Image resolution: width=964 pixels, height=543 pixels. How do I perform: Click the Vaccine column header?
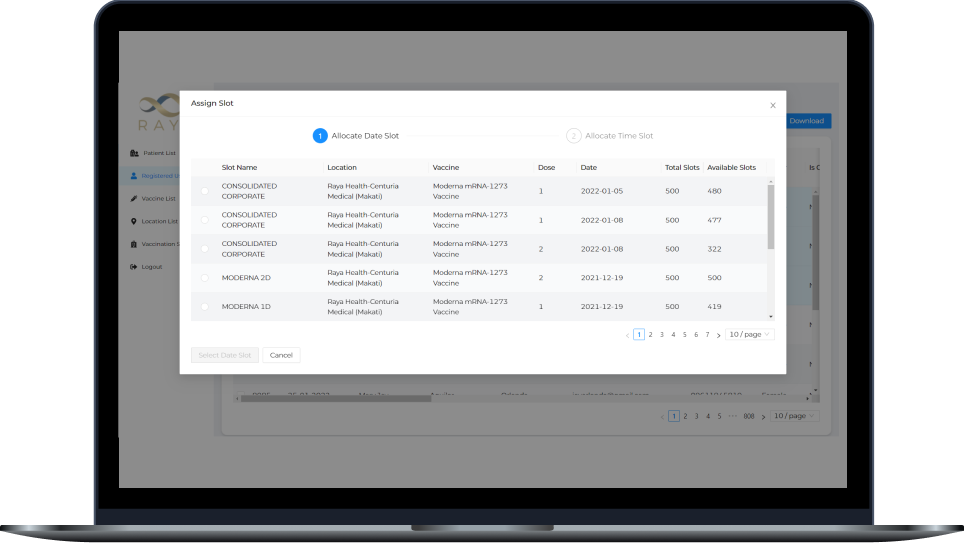tap(446, 167)
